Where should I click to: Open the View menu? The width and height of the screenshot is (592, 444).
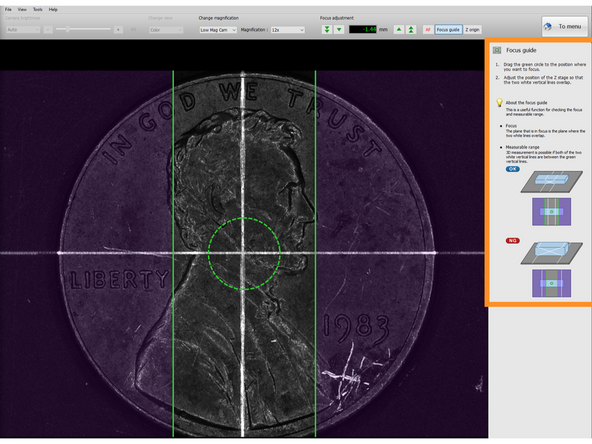[x=22, y=9]
